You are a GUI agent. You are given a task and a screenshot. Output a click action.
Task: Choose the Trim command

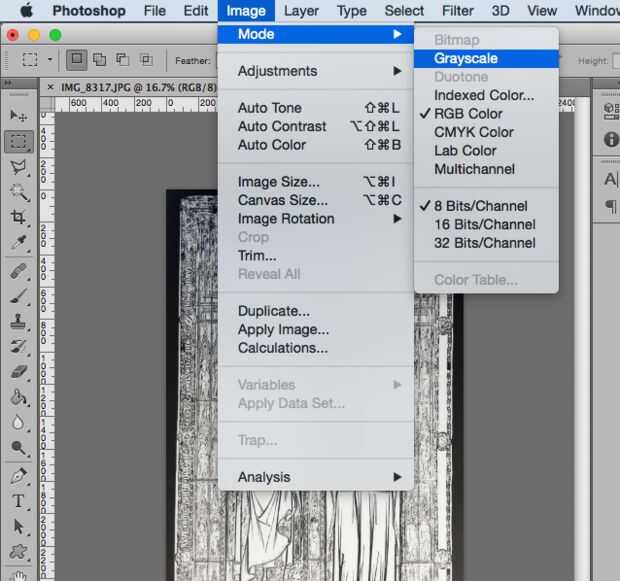pos(316,255)
